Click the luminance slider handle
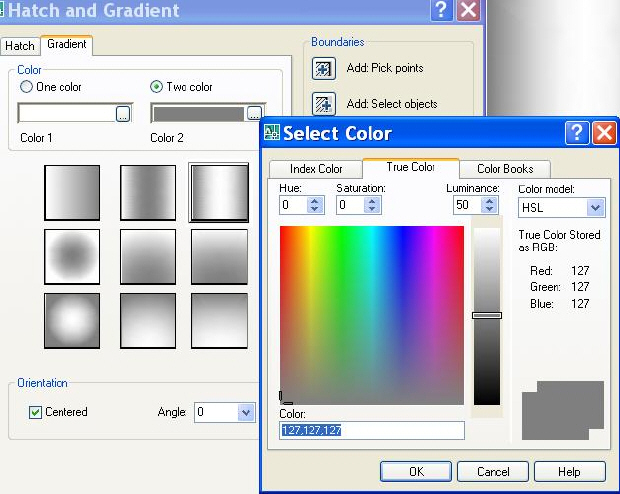Screen dimensions: 620x494 [x=487, y=315]
